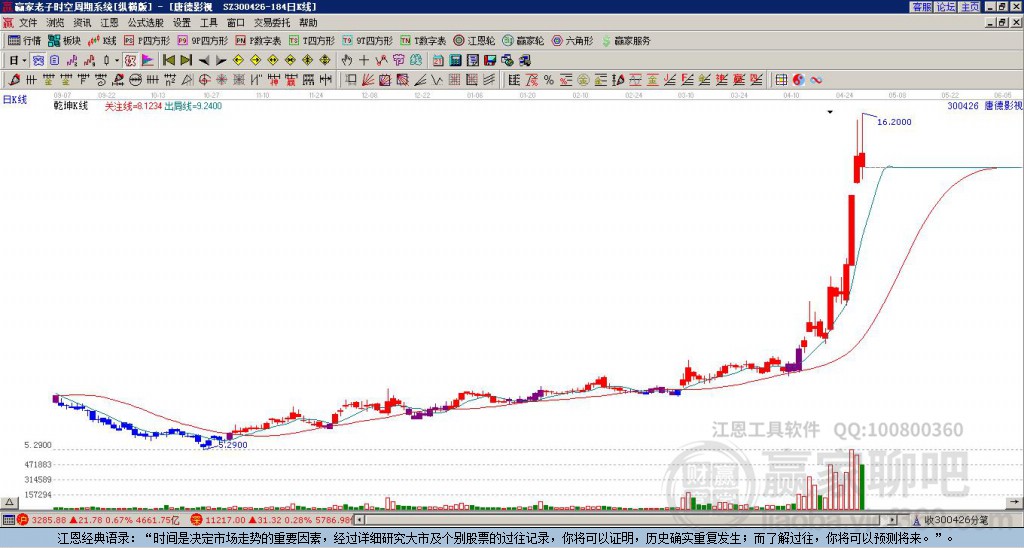Open the 9P四方形 tool
1024x548 pixels.
pos(202,40)
